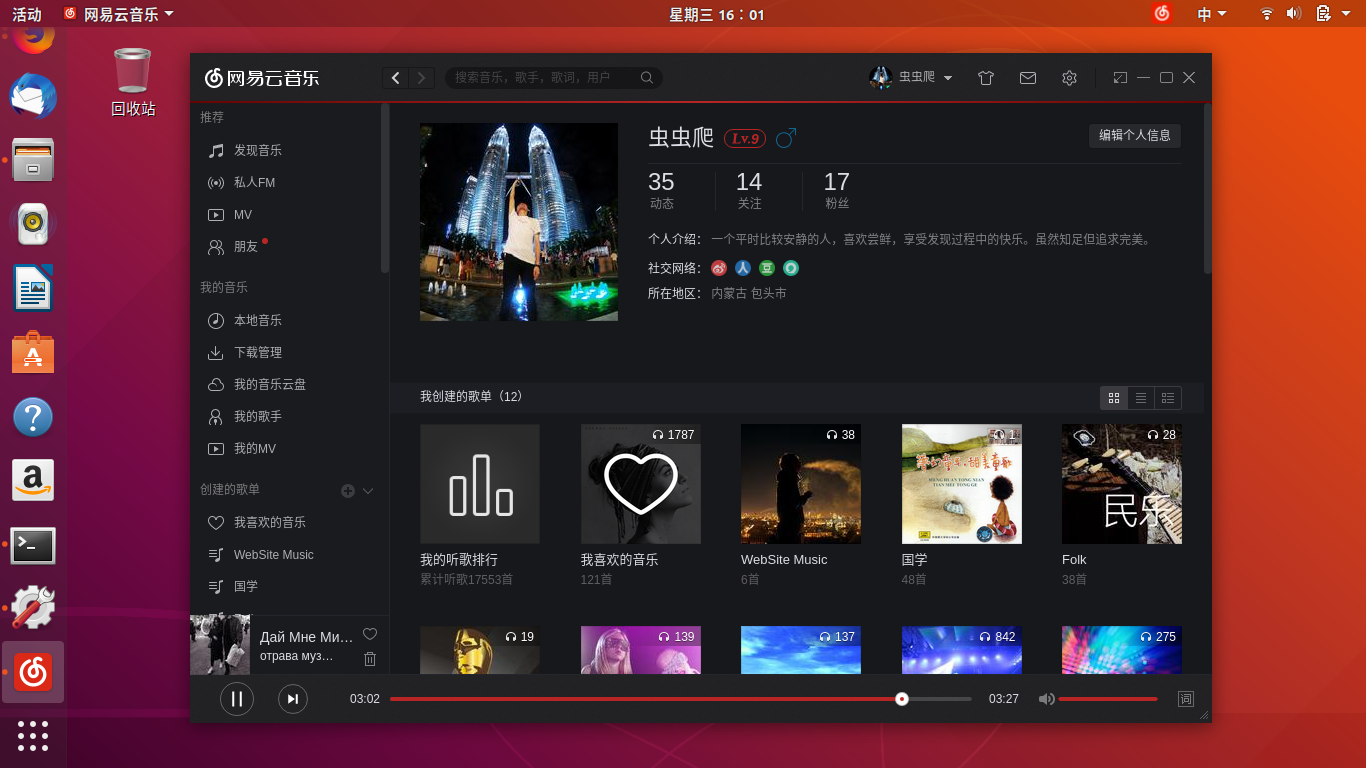Viewport: 1366px width, 768px height.
Task: Like the current song with the heart icon
Action: pos(370,634)
